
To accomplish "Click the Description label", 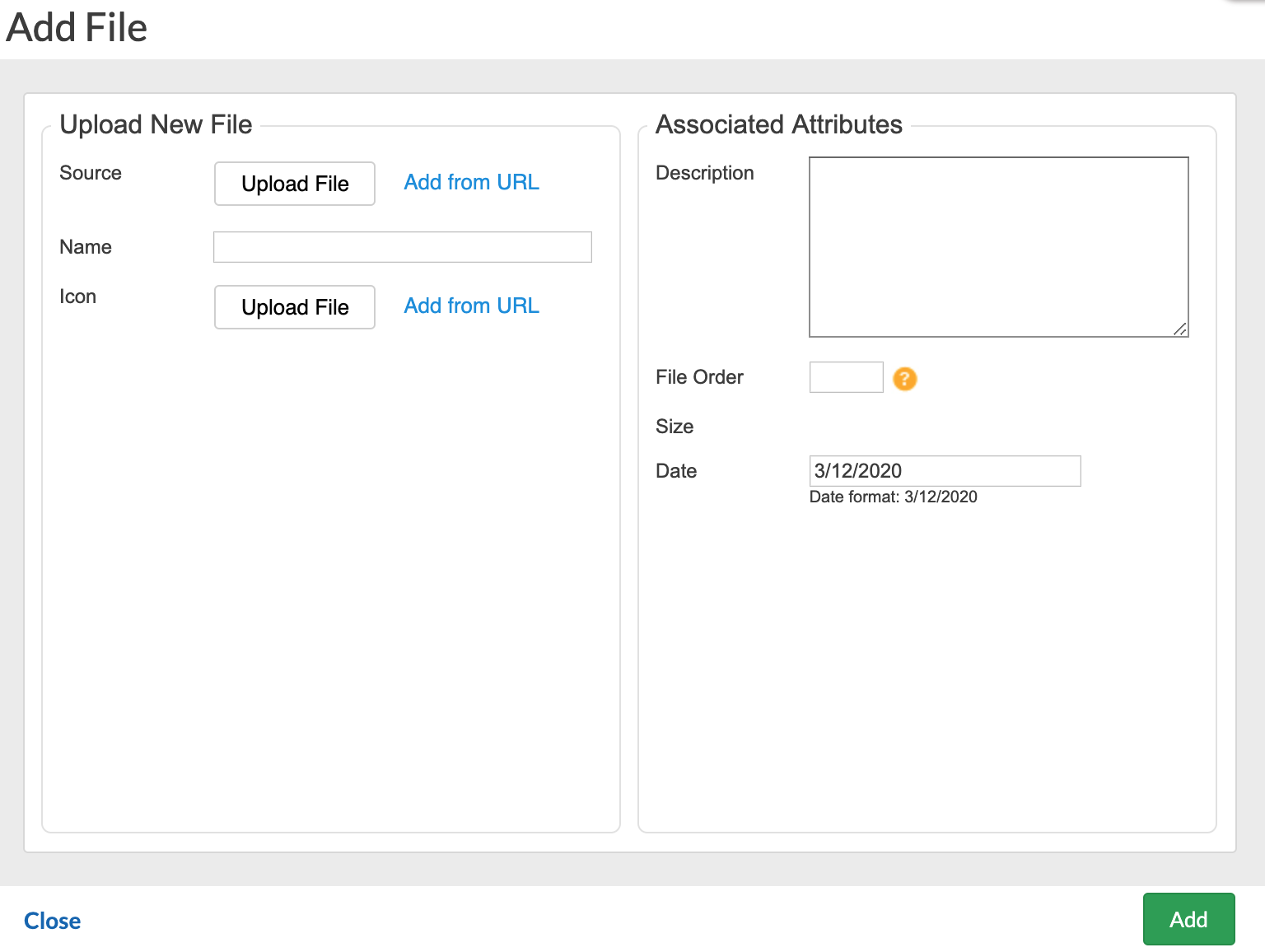I will [705, 173].
